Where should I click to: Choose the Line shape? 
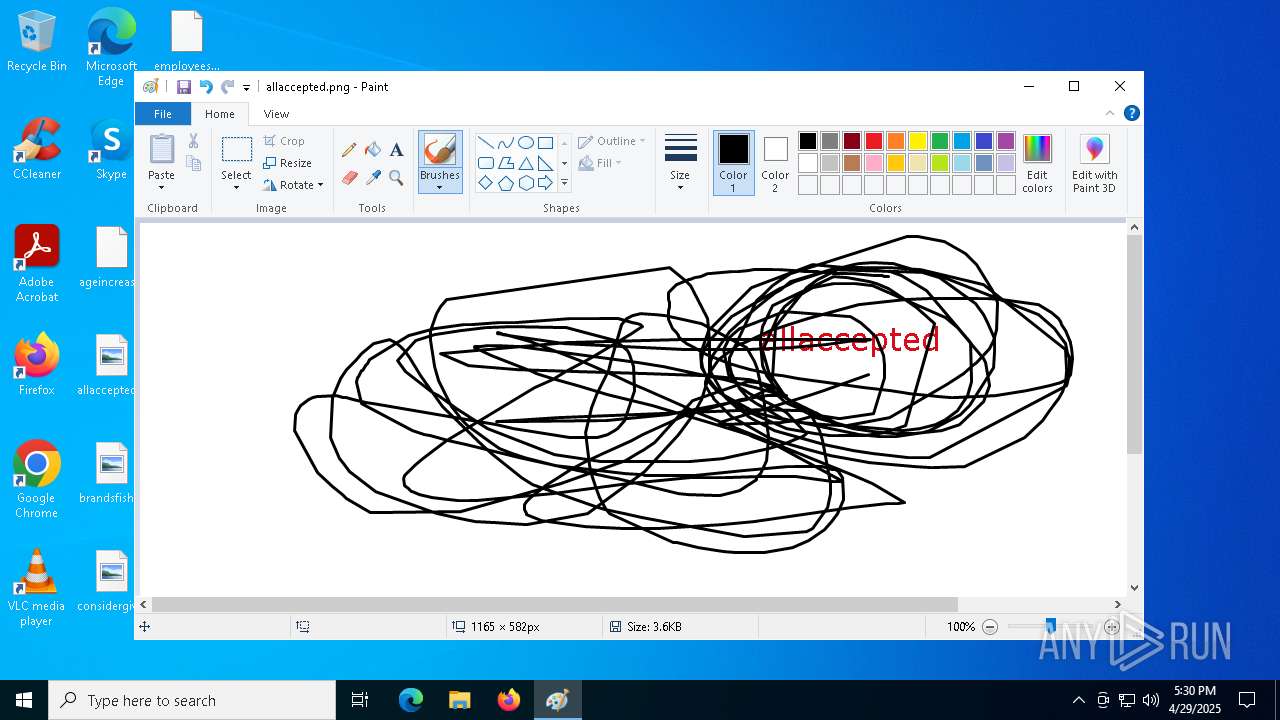[x=485, y=142]
